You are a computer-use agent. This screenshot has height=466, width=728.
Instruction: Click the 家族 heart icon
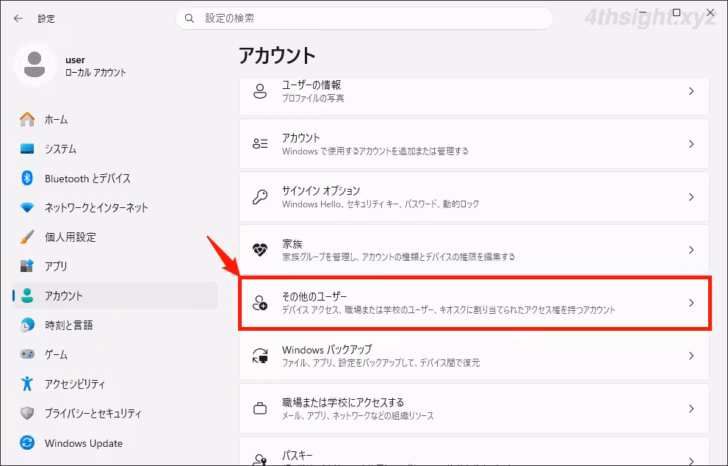[260, 250]
